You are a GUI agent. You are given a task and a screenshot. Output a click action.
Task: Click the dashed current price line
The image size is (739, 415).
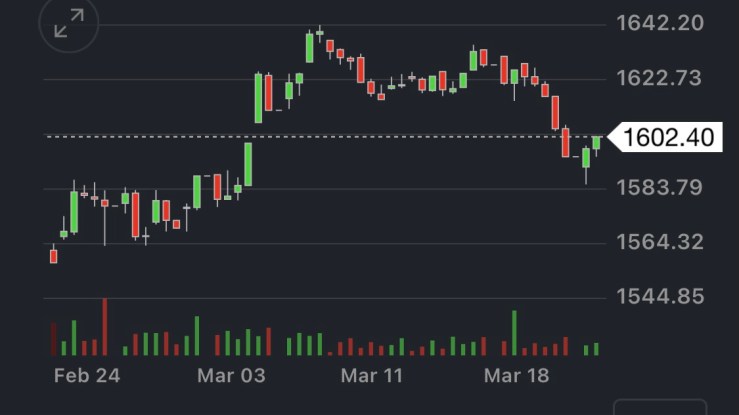coord(300,137)
